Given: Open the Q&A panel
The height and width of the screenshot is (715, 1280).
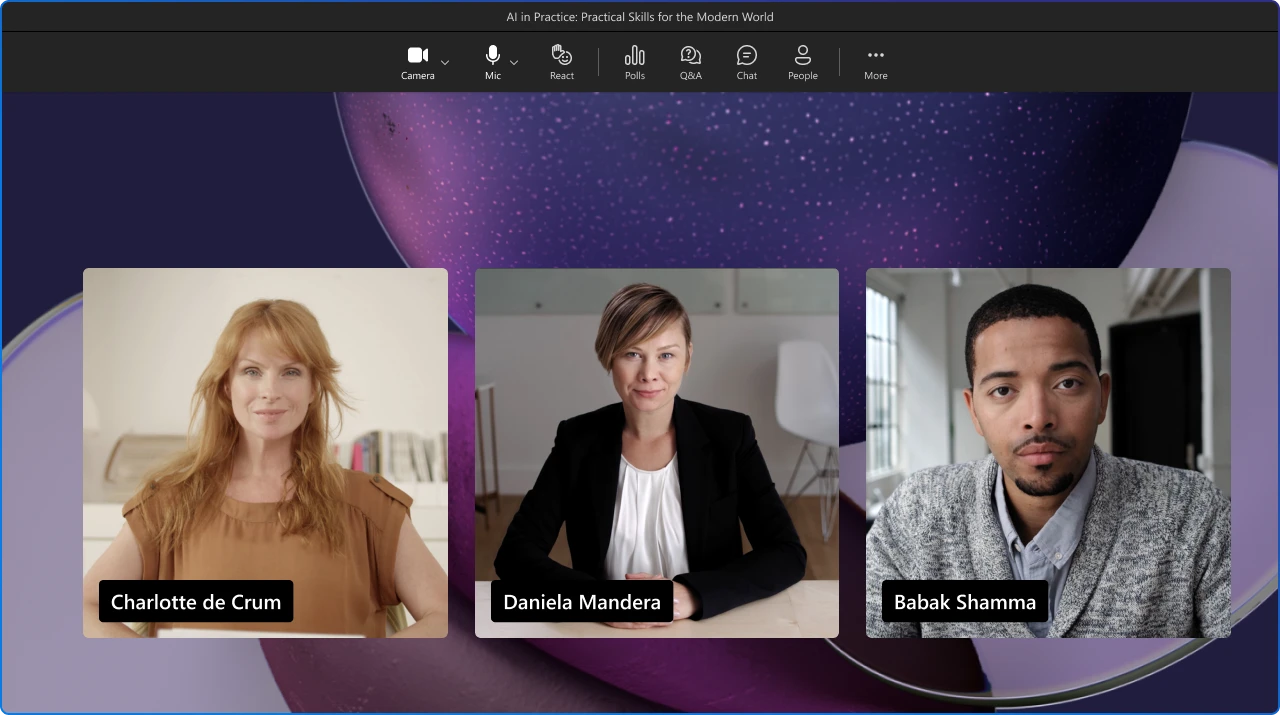Looking at the screenshot, I should click(x=690, y=61).
